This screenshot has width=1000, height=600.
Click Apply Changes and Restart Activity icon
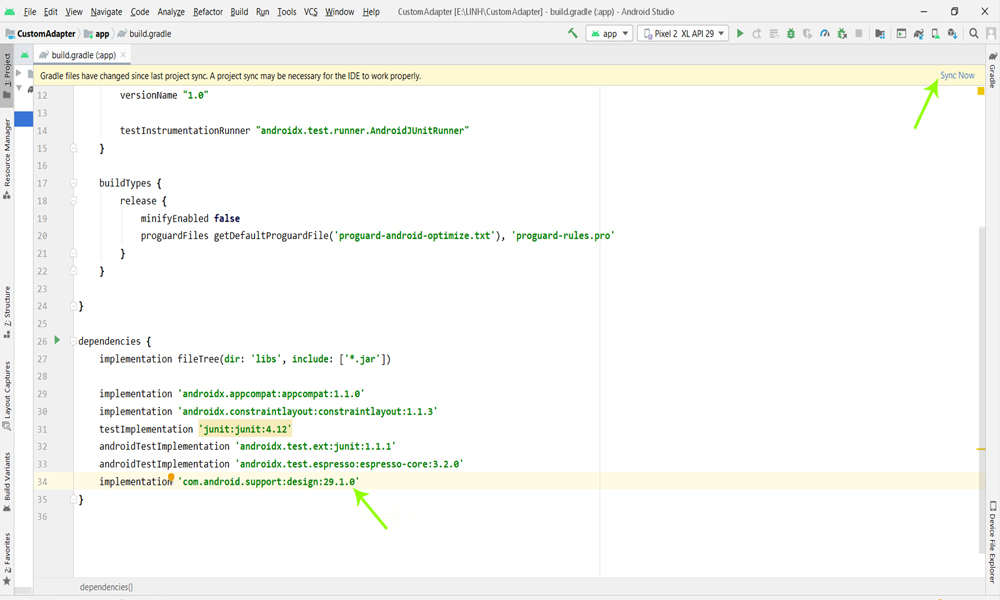click(757, 34)
